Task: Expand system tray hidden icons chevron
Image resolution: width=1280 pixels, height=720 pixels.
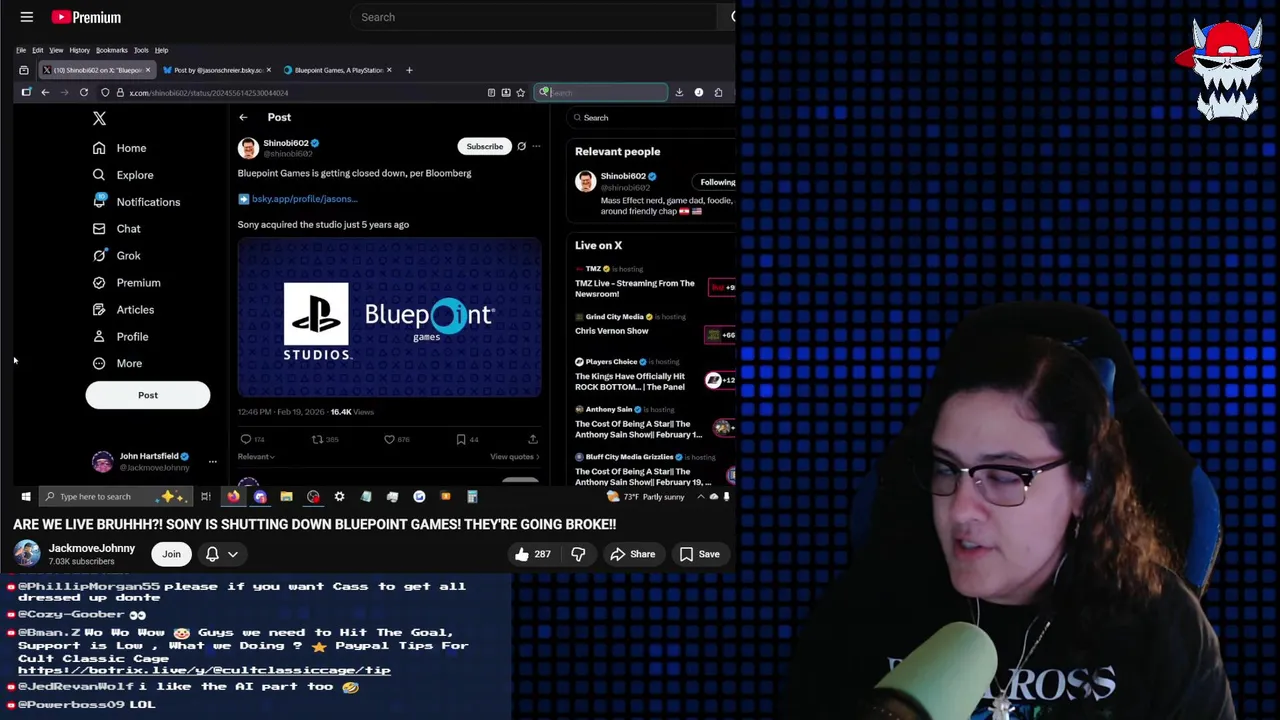Action: (700, 496)
